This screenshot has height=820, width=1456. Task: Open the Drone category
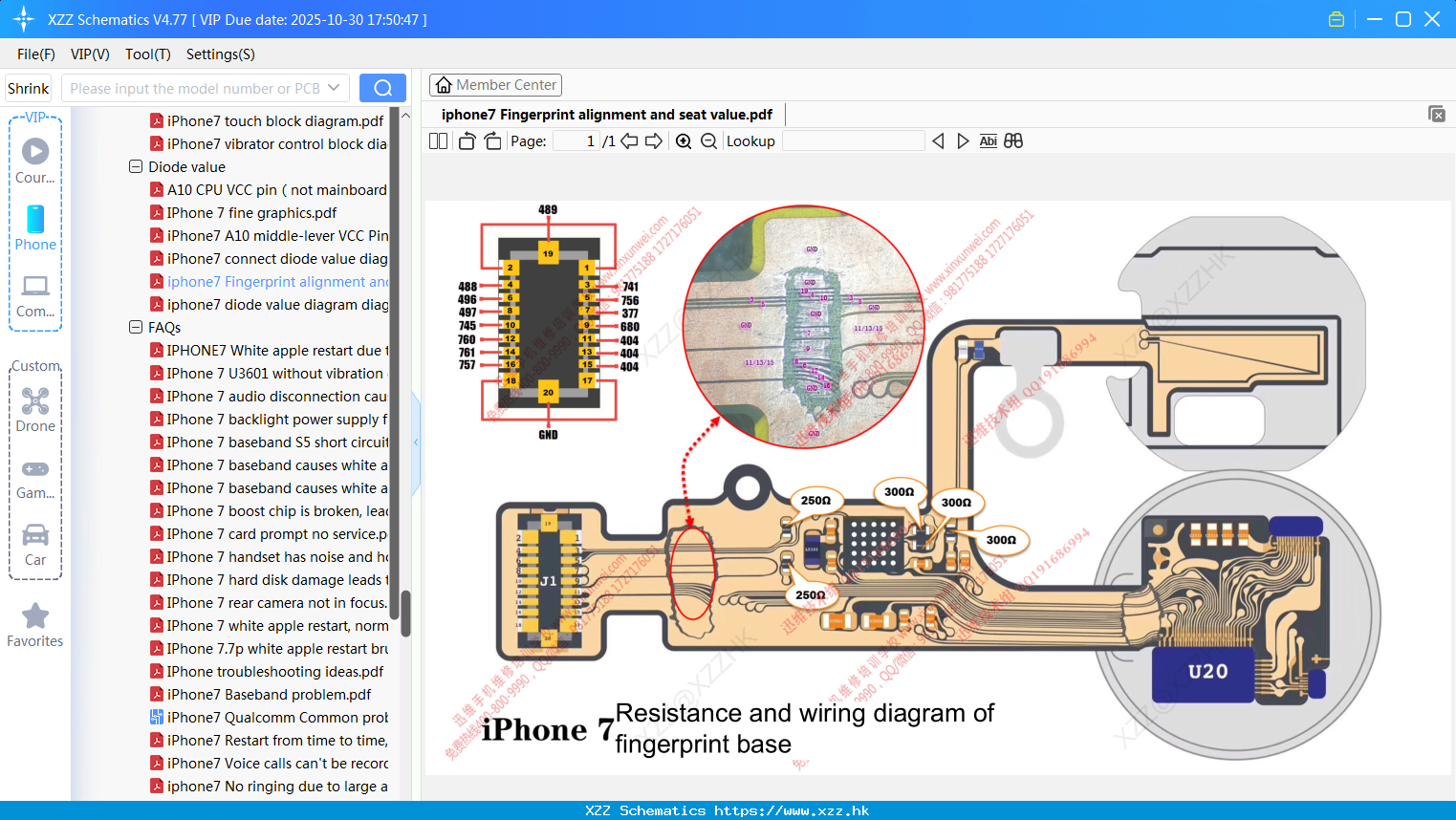click(35, 410)
